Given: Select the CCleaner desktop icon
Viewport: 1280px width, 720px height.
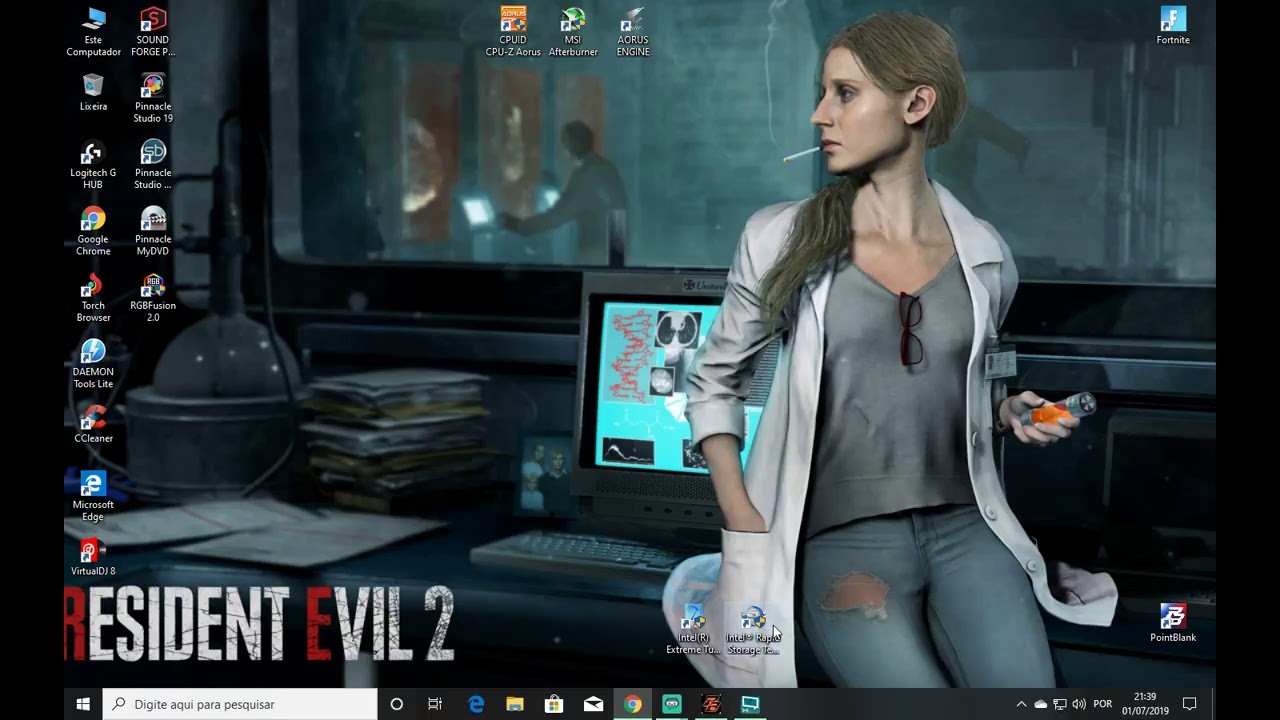Looking at the screenshot, I should tap(93, 424).
